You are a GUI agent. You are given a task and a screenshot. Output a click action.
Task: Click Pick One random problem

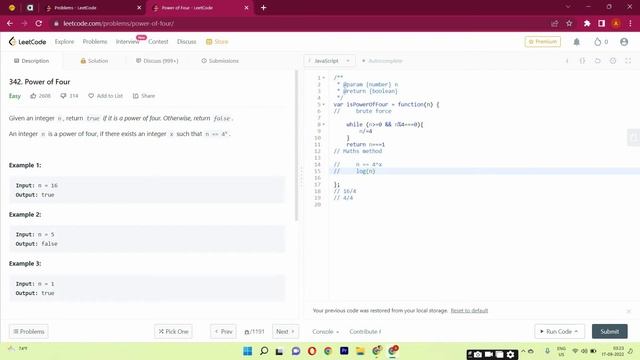click(x=173, y=331)
